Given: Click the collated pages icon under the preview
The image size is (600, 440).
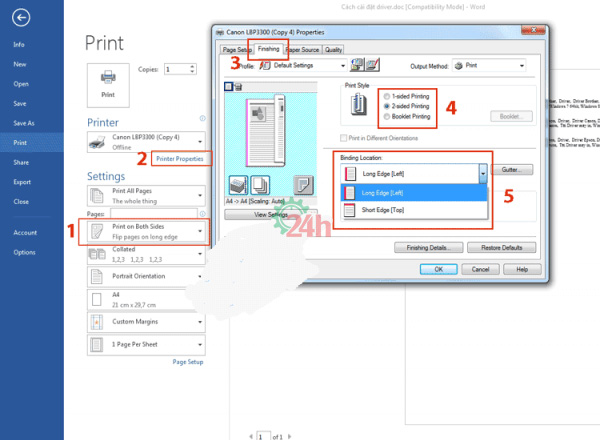Looking at the screenshot, I should coord(260,185).
